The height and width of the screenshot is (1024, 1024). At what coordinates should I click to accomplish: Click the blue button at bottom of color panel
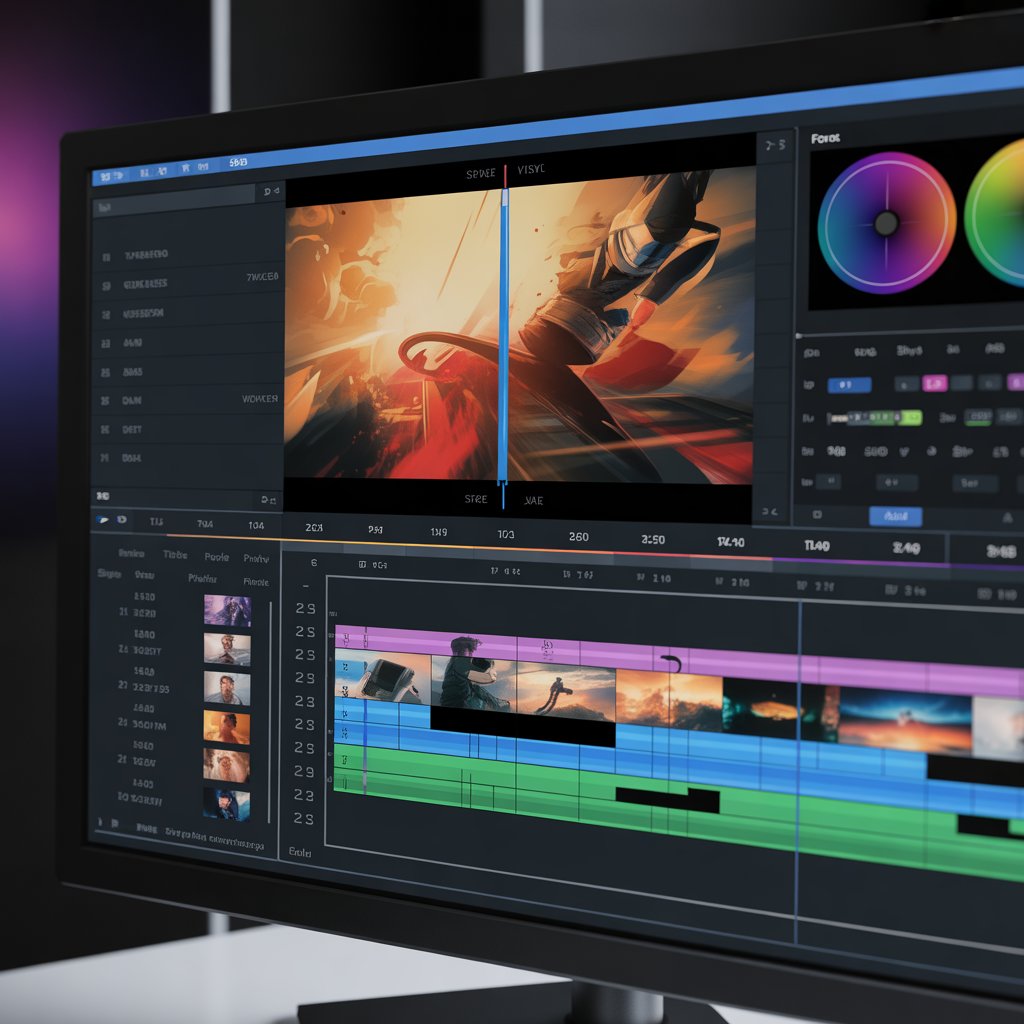click(x=894, y=516)
